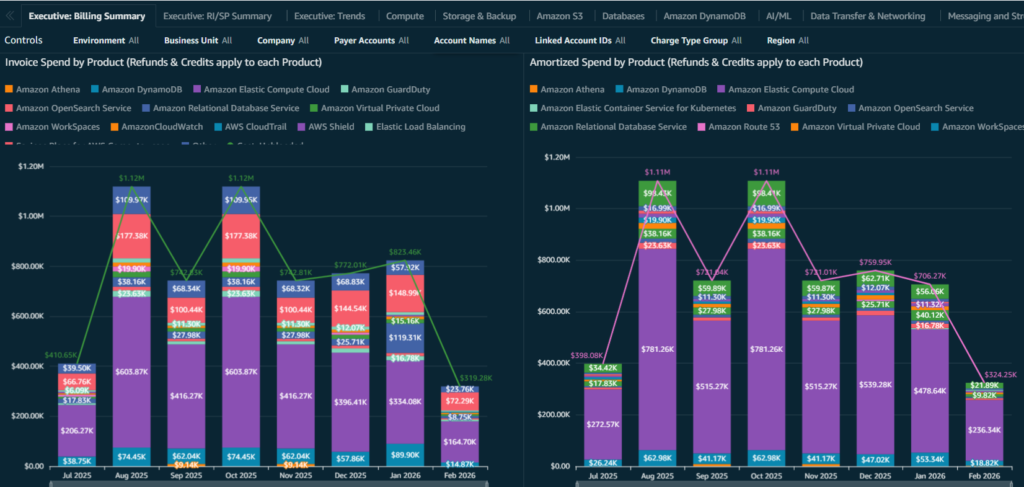The image size is (1024, 487).
Task: Click Amortized Spend by Product chart title
Action: (x=696, y=63)
